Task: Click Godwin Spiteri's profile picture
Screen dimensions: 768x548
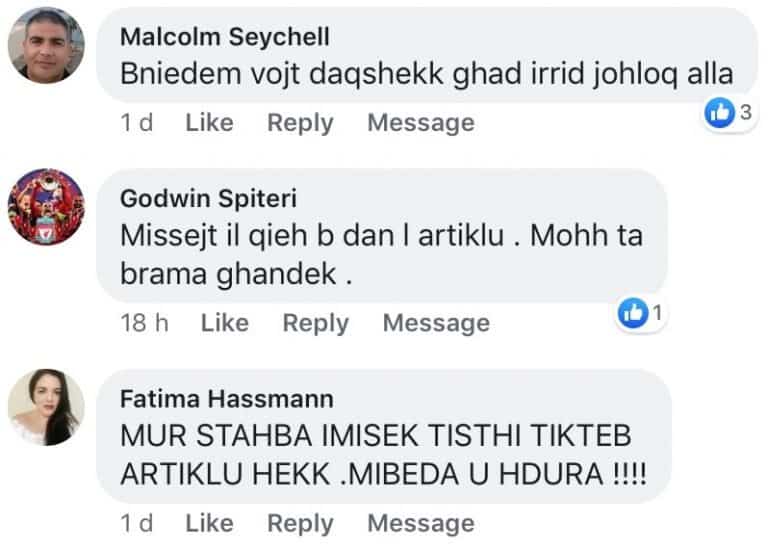Action: coord(46,208)
